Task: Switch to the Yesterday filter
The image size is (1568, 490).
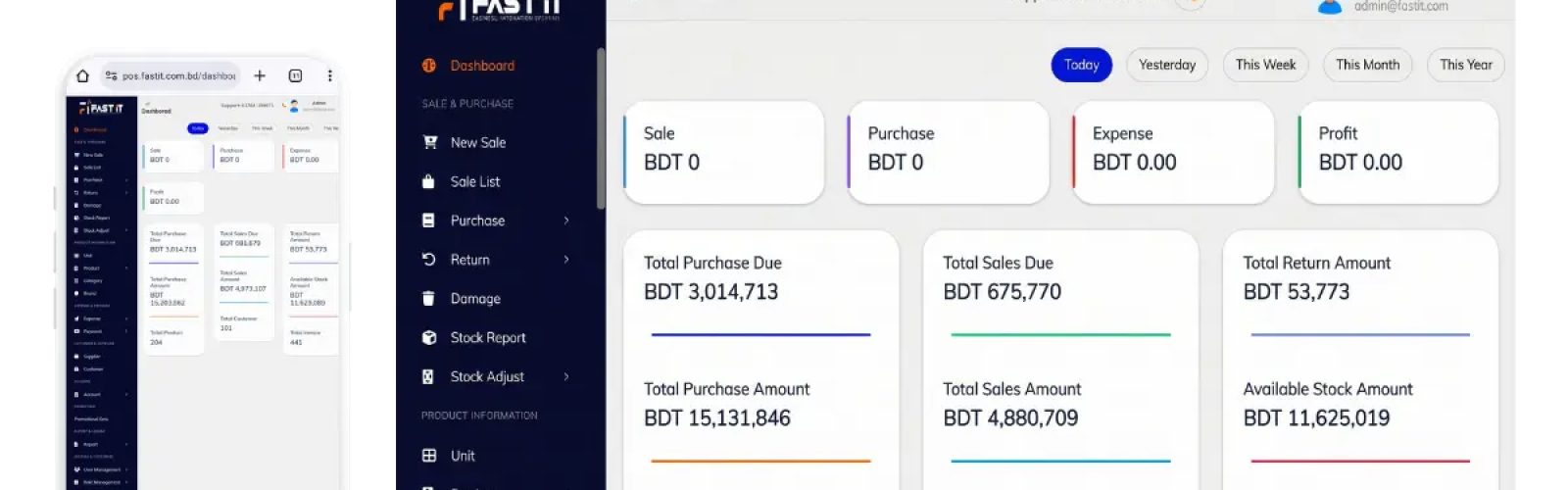Action: 1167,65
